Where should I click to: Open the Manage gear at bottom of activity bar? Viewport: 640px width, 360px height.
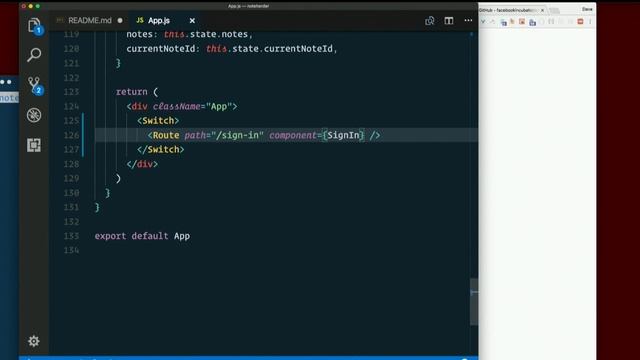click(x=33, y=341)
